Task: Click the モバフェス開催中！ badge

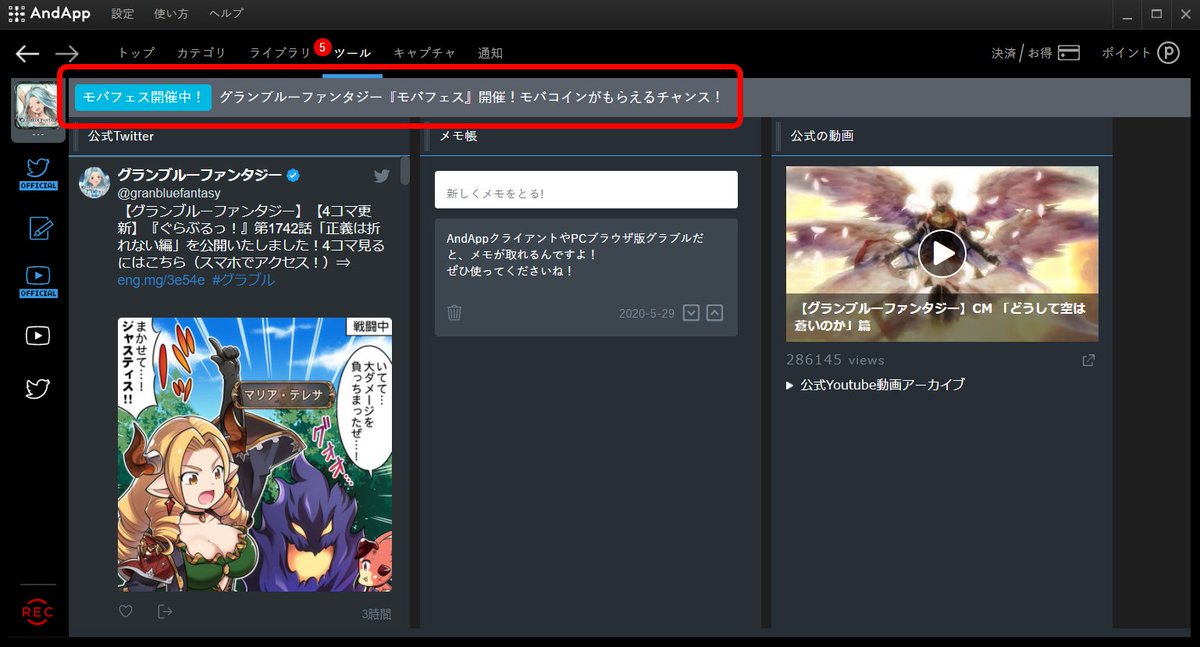Action: (143, 97)
